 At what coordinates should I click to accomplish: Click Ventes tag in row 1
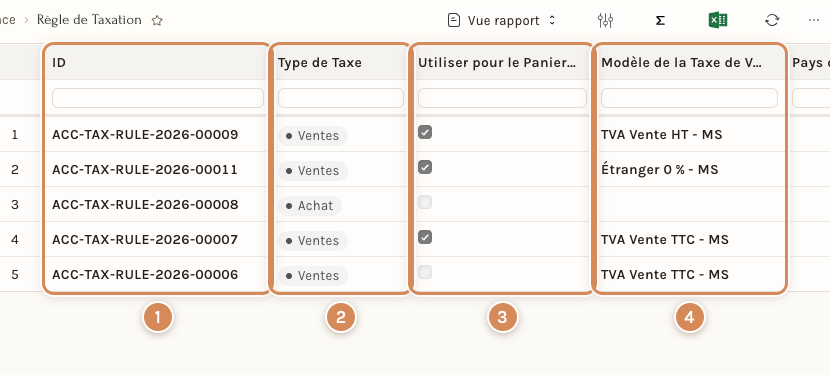tap(313, 136)
